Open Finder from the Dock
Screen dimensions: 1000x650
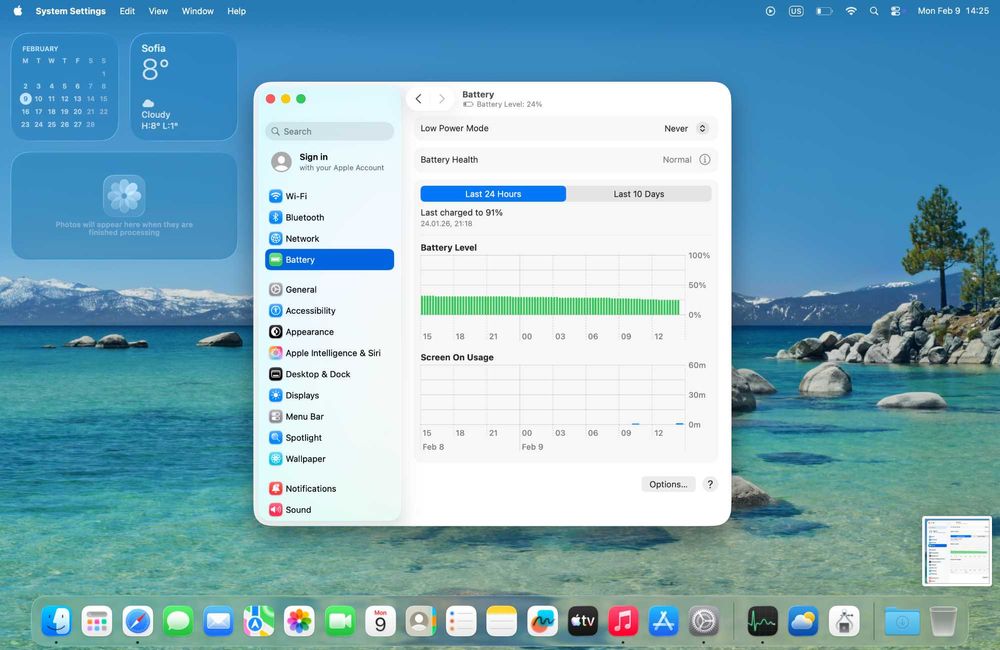point(57,621)
